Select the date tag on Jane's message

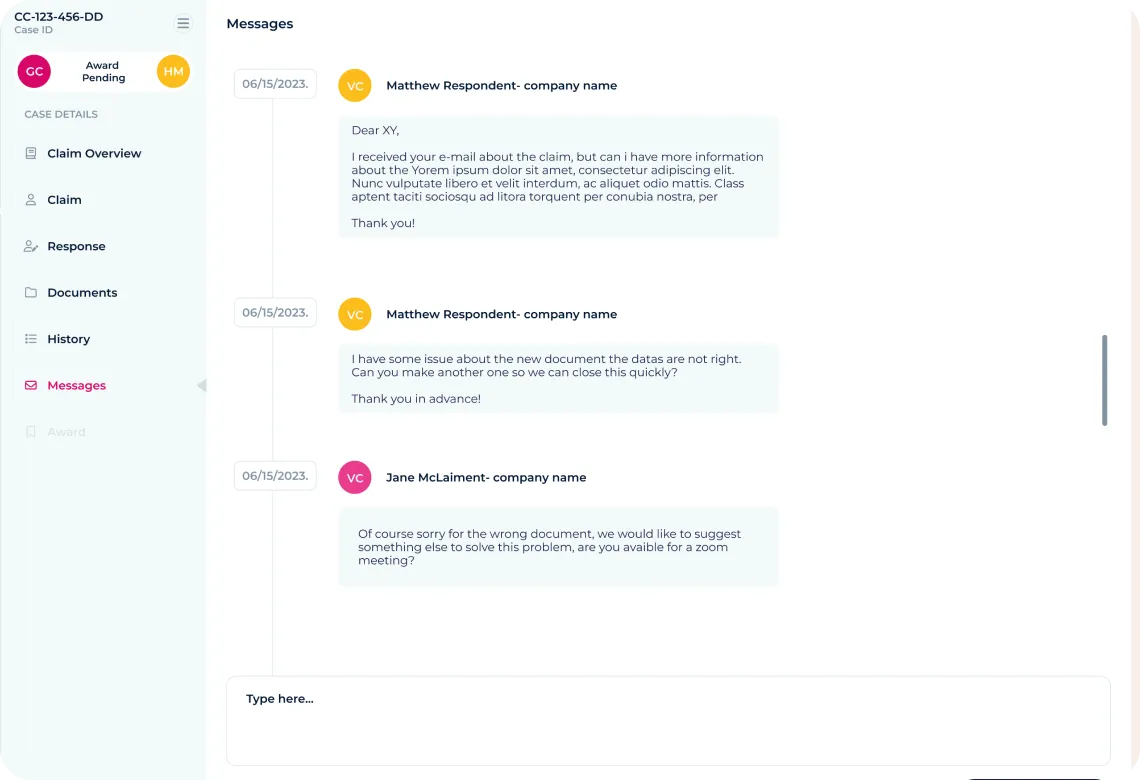[275, 475]
